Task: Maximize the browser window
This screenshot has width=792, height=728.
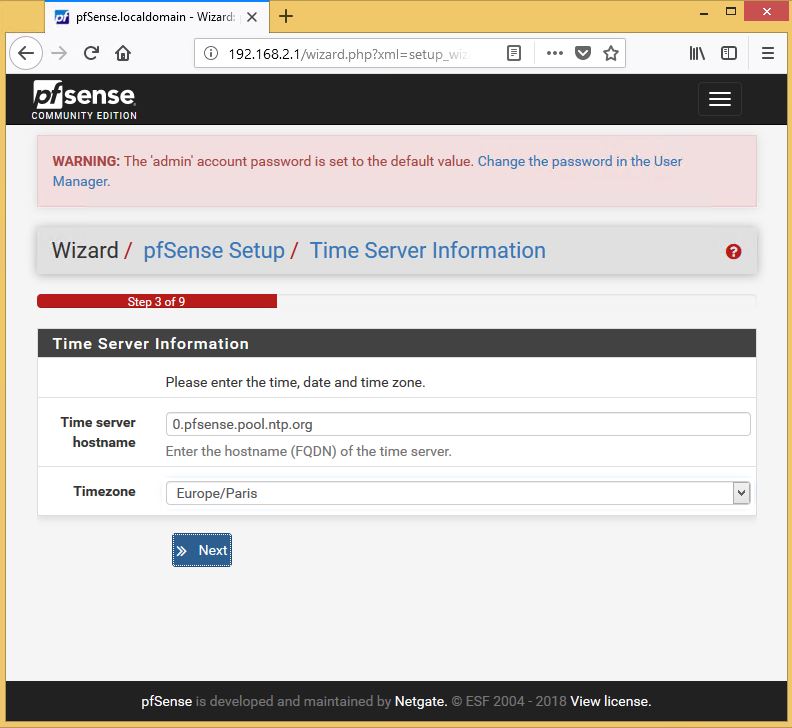Action: (x=731, y=11)
